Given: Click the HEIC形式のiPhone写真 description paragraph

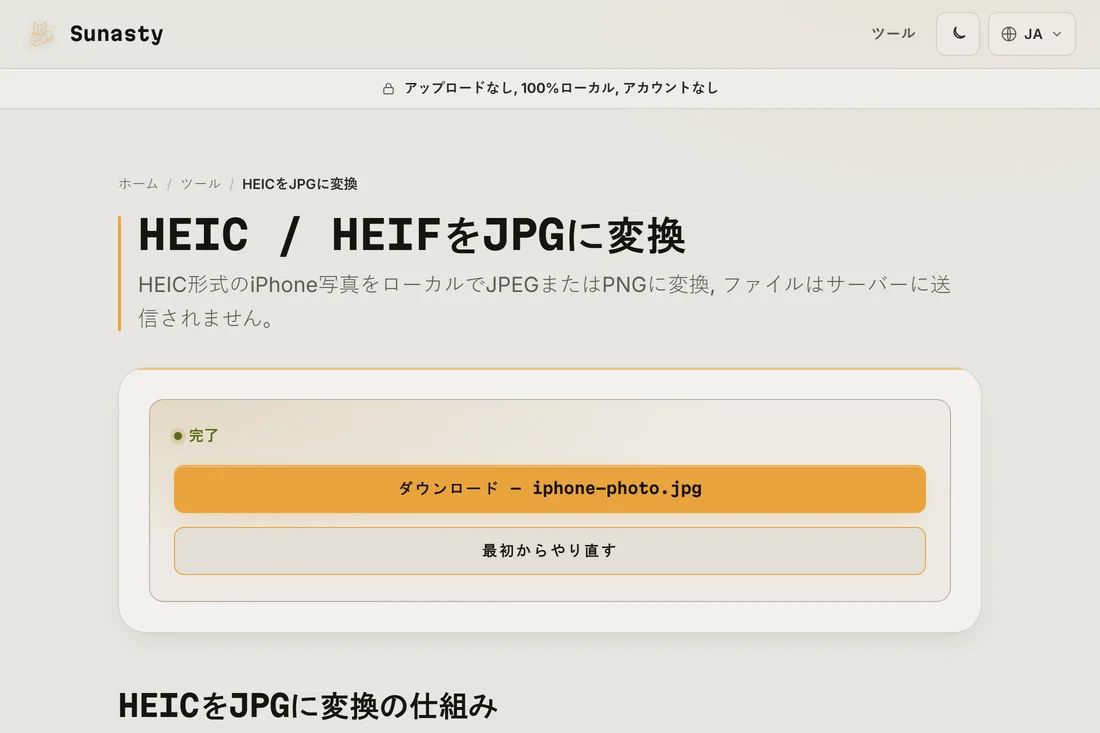Looking at the screenshot, I should [x=544, y=301].
